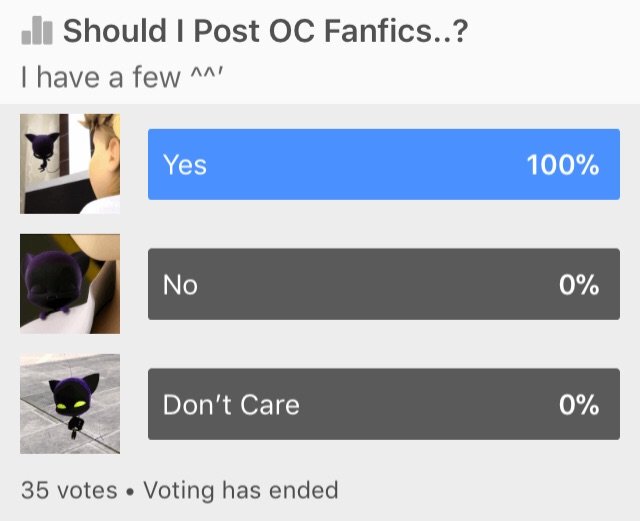Open the "Should I Post OC Fanfics..?" poll title

tap(265, 31)
